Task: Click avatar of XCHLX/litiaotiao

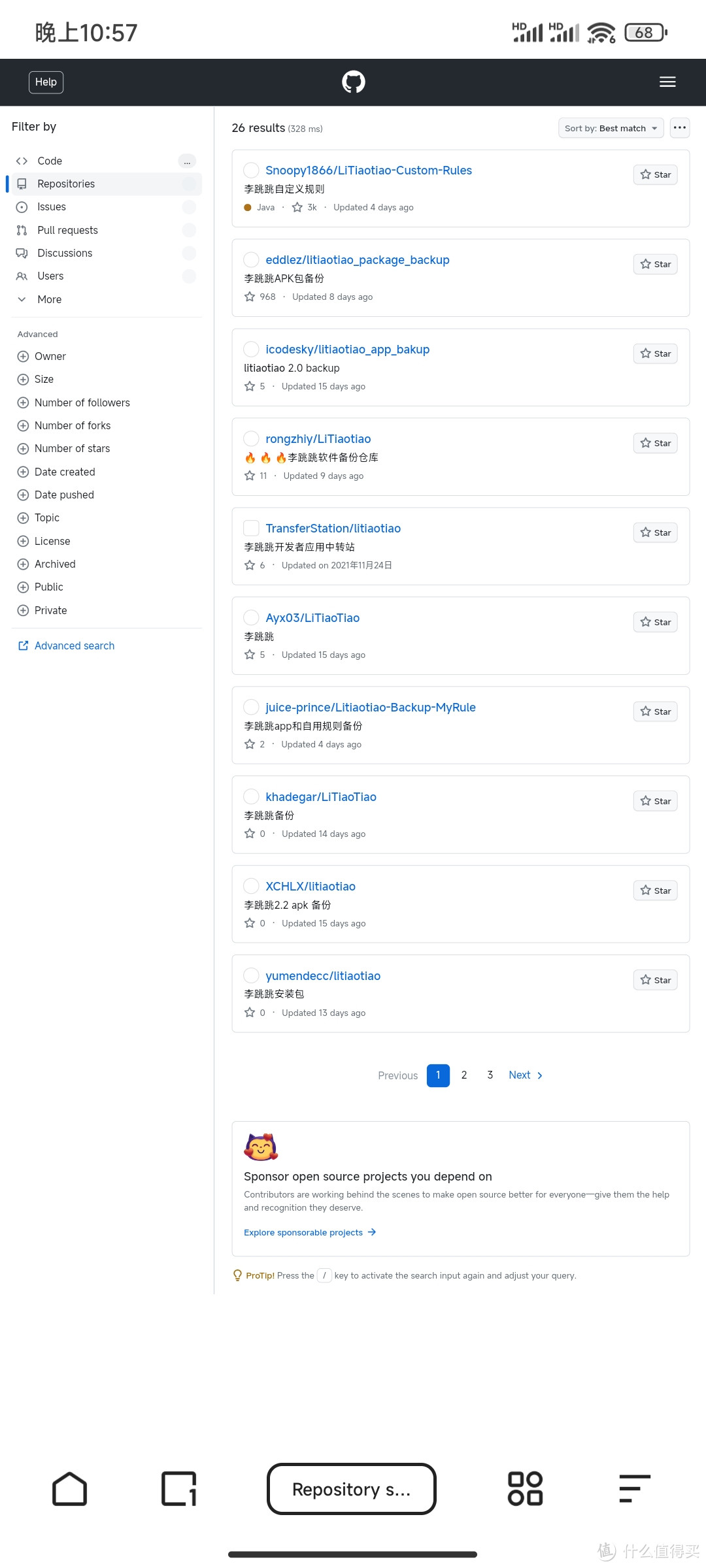Action: coord(251,887)
